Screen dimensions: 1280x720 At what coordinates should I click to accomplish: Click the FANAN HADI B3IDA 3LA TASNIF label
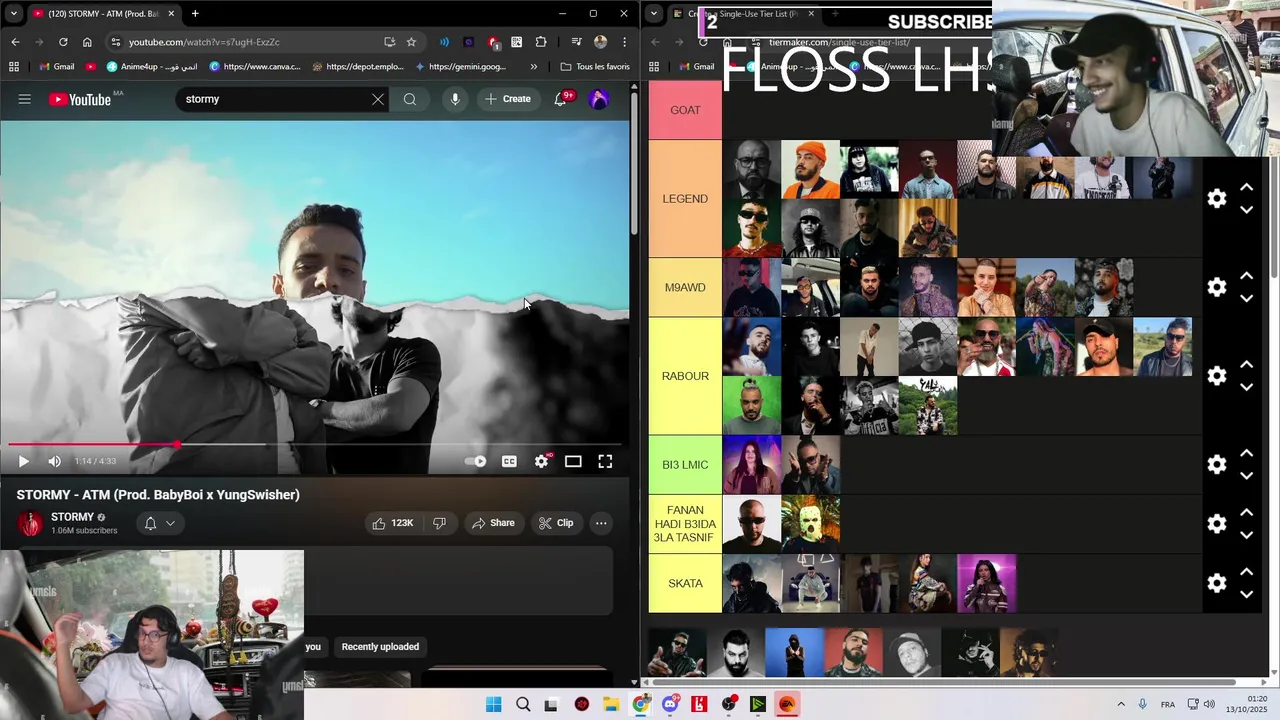[x=685, y=524]
